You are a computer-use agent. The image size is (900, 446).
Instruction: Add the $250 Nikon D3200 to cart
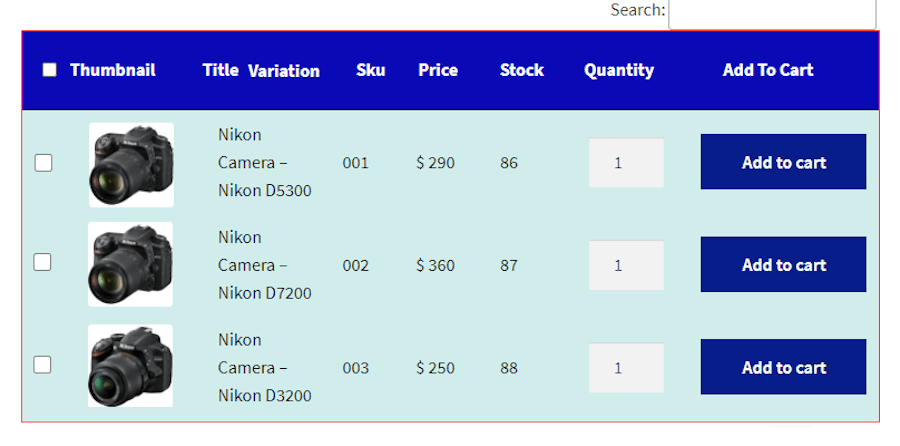click(783, 367)
